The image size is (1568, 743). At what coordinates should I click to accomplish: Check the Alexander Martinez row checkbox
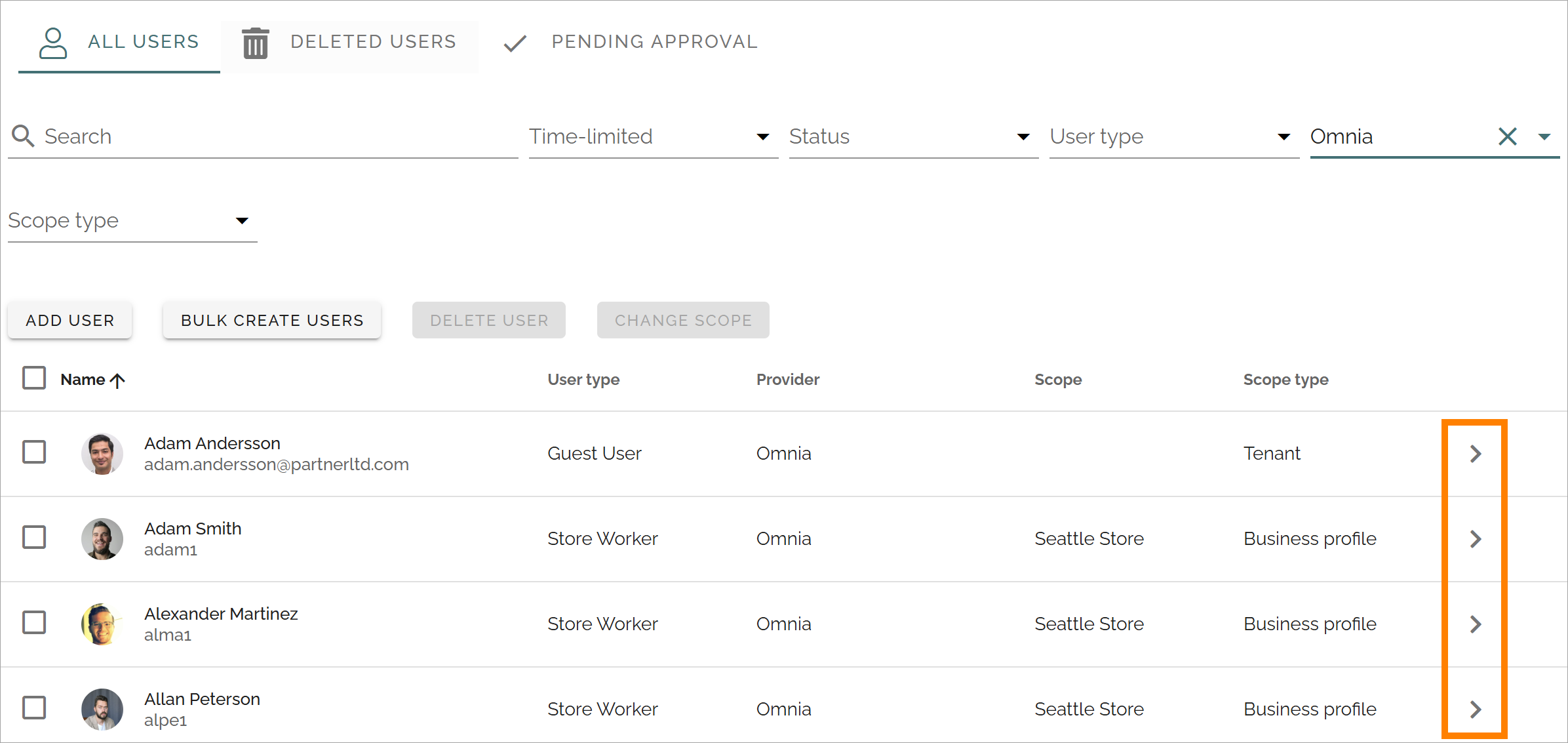(x=34, y=622)
